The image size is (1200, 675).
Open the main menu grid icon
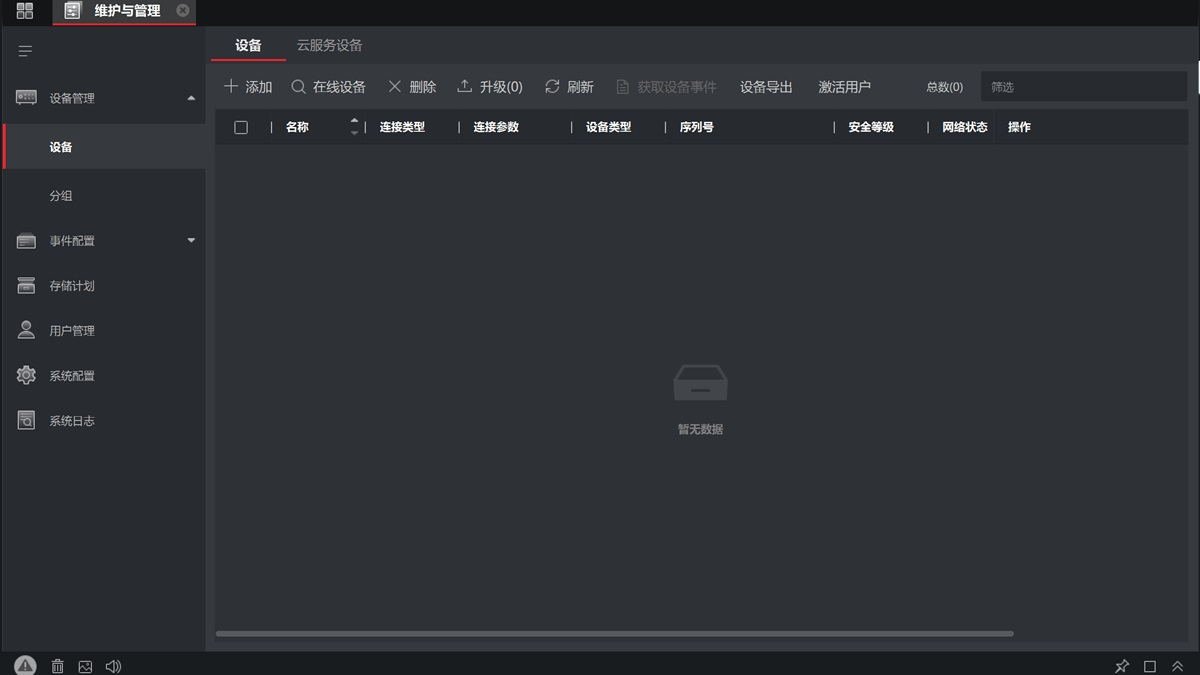point(25,11)
